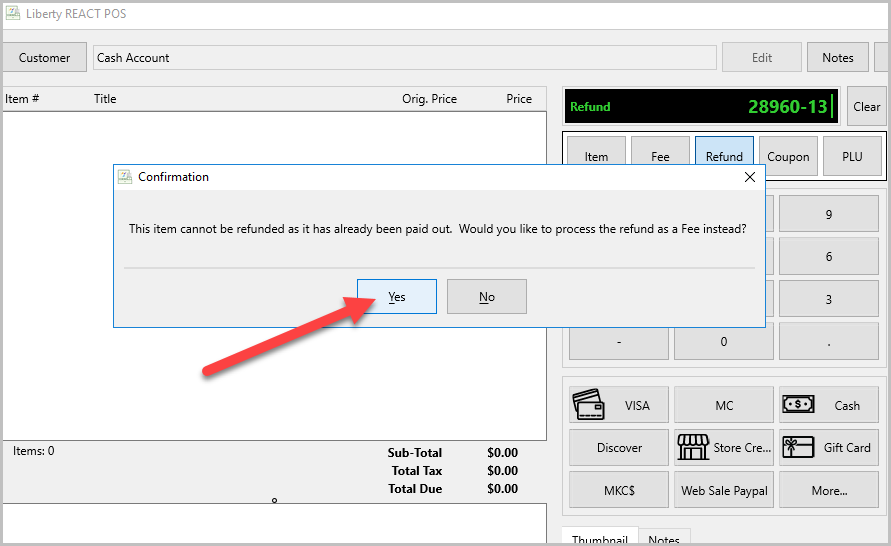Click the Confirmation dialog title icon
The width and height of the screenshot is (891, 546).
125,177
